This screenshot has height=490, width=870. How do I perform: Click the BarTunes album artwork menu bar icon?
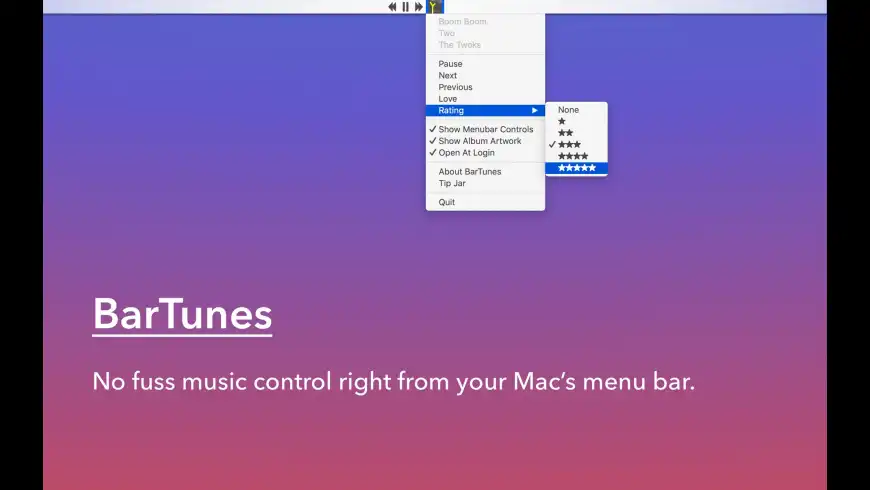tap(435, 7)
